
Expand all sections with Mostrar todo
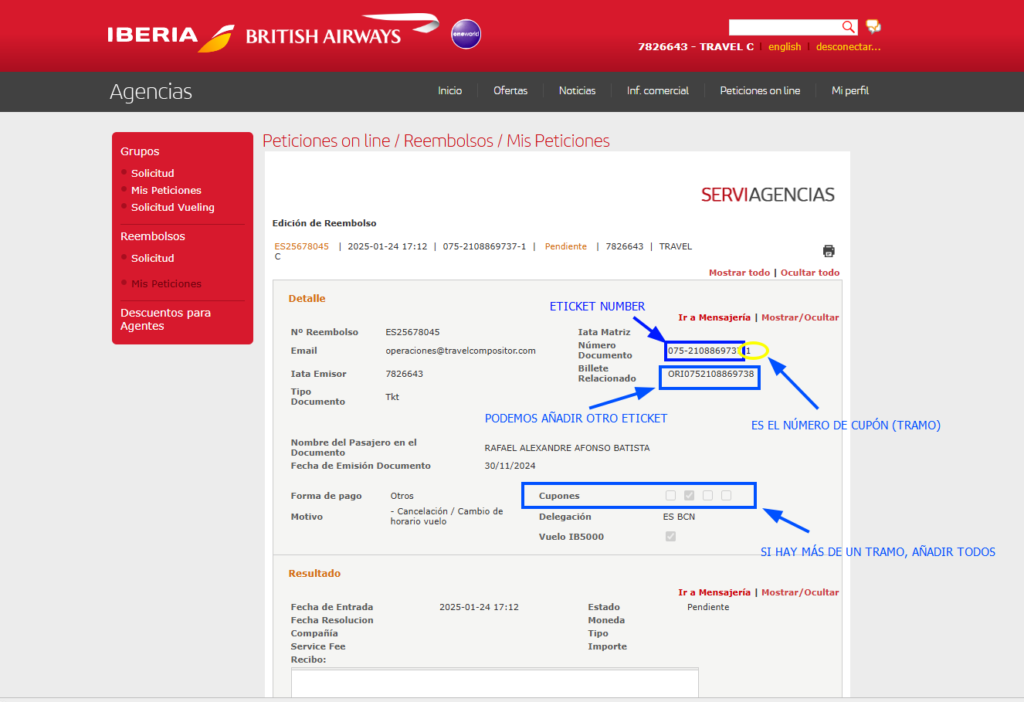739,272
